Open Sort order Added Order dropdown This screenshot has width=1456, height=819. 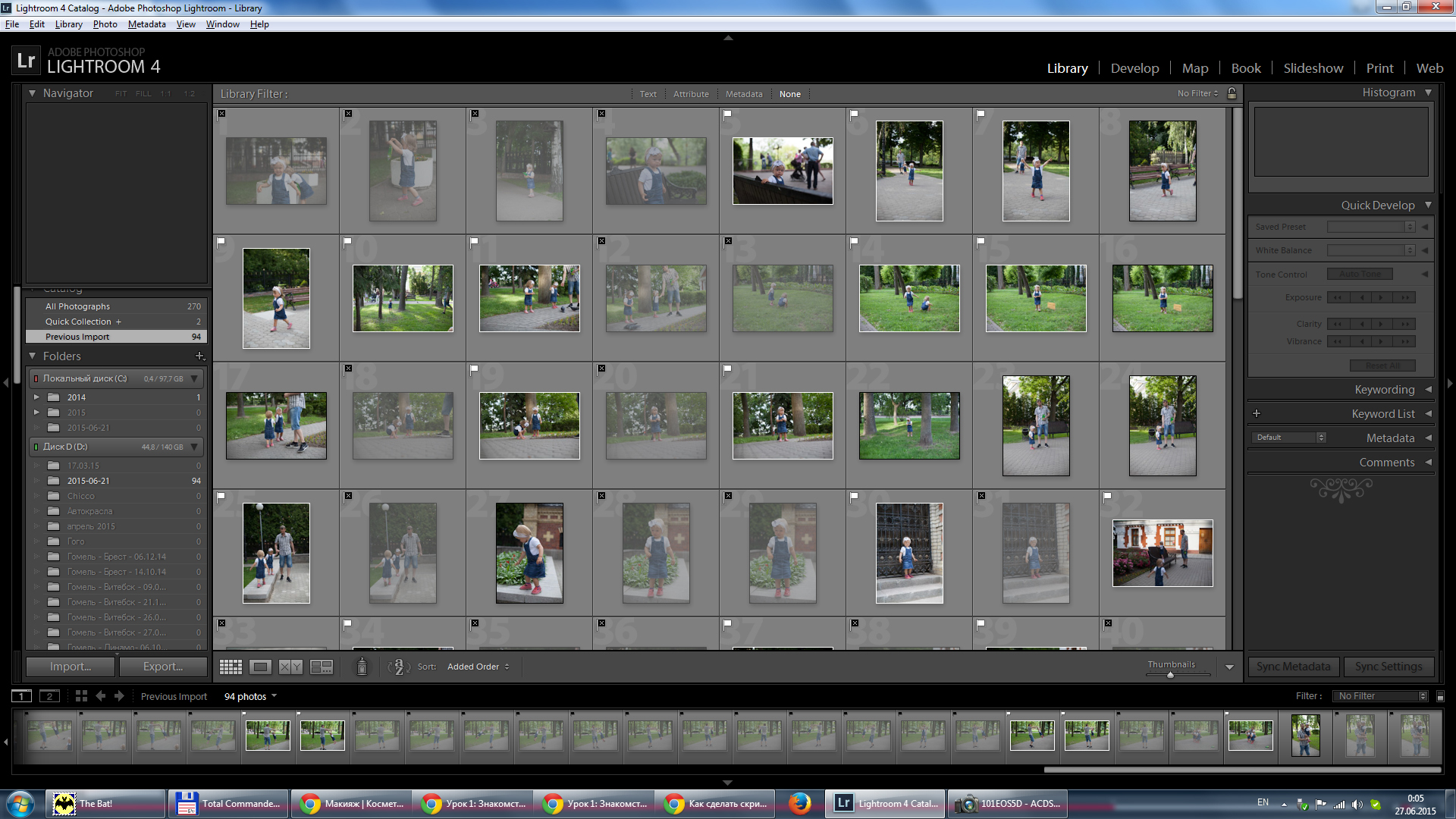[479, 667]
